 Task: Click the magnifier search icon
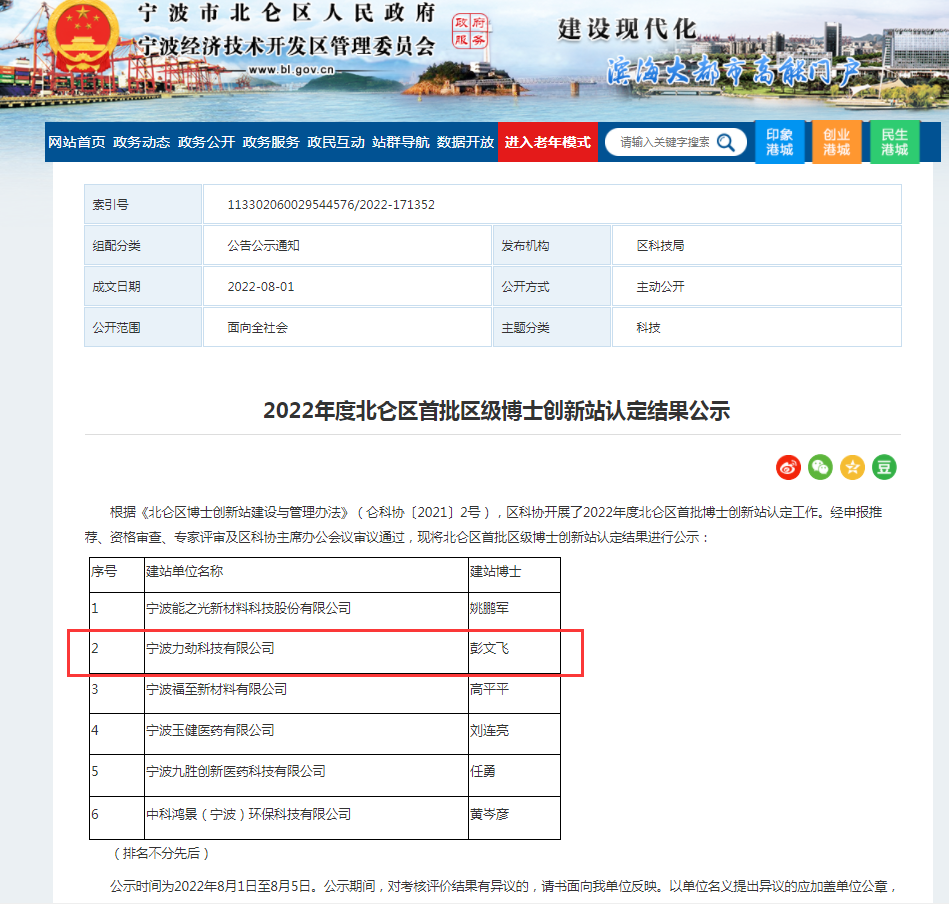726,142
